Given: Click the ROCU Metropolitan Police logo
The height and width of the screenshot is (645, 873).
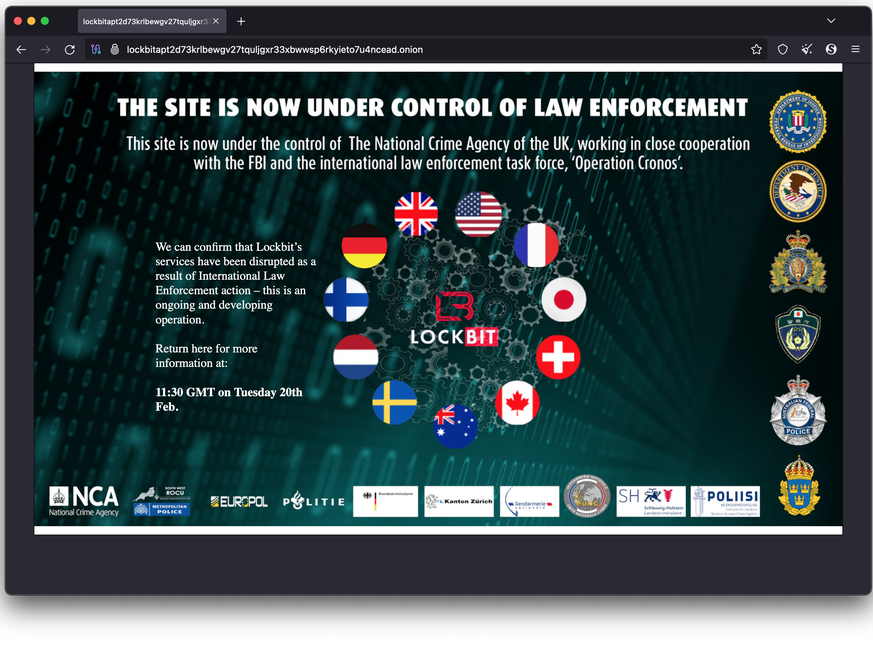Looking at the screenshot, I should coord(162,501).
